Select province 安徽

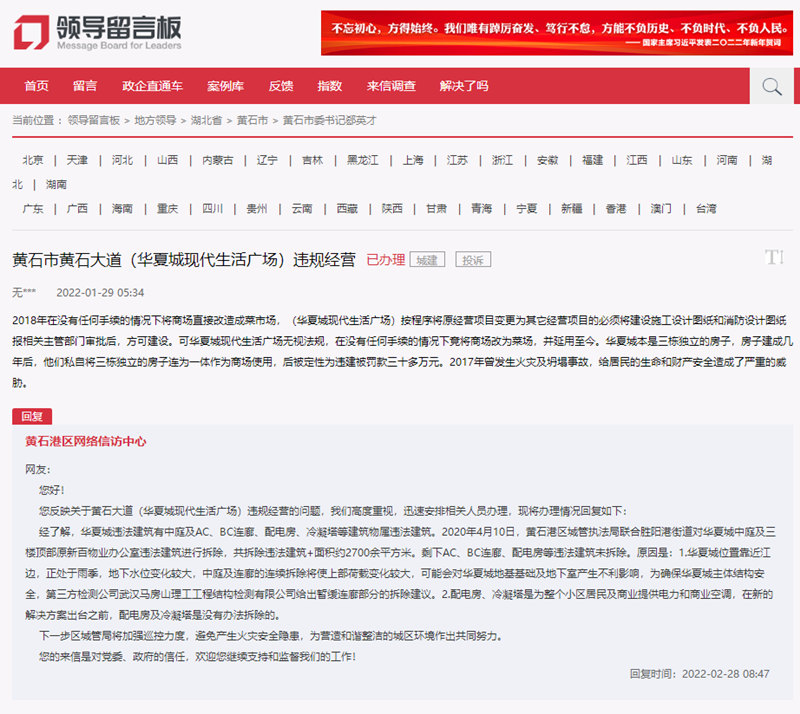click(x=548, y=160)
